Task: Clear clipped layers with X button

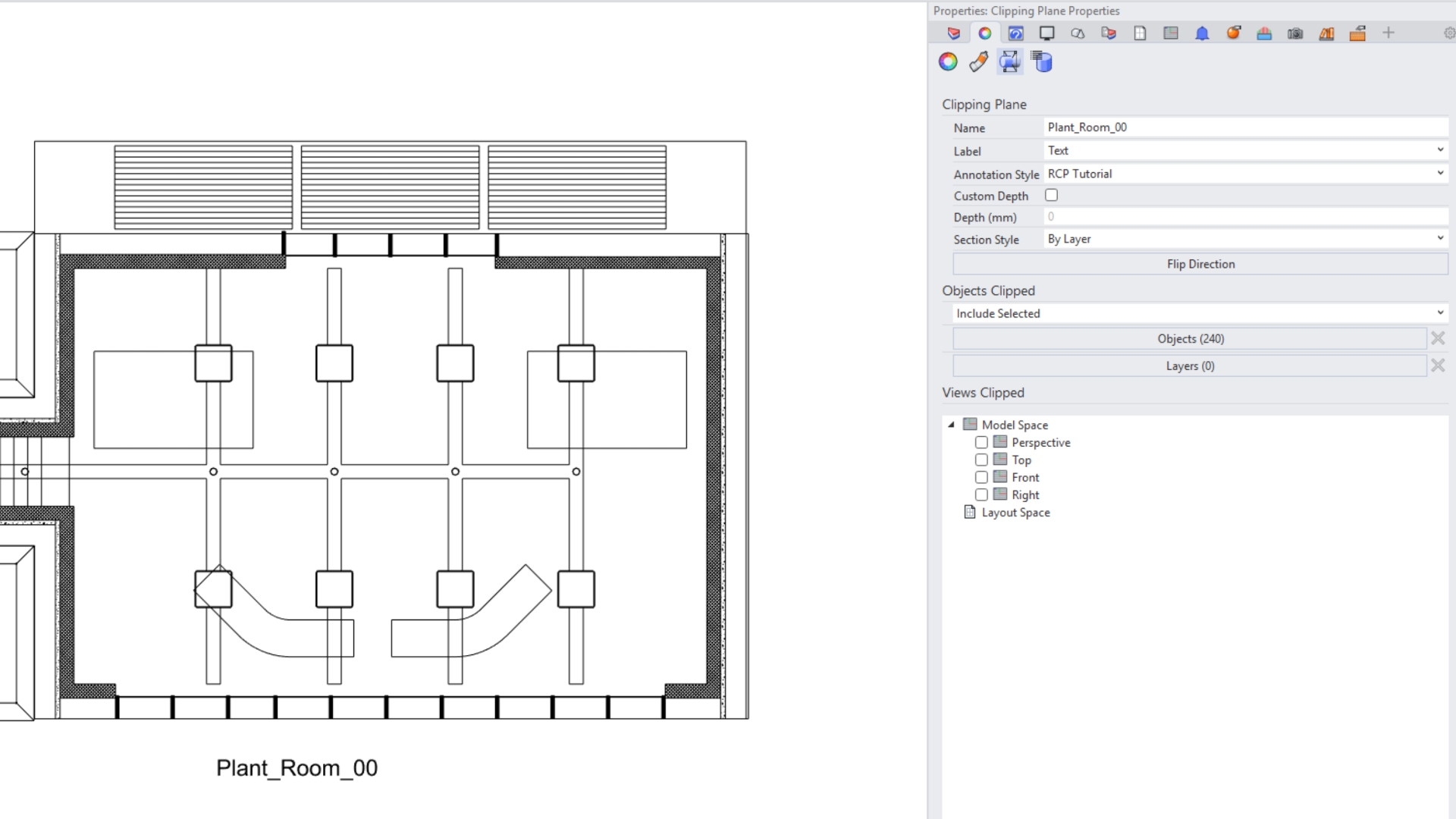Action: point(1438,366)
